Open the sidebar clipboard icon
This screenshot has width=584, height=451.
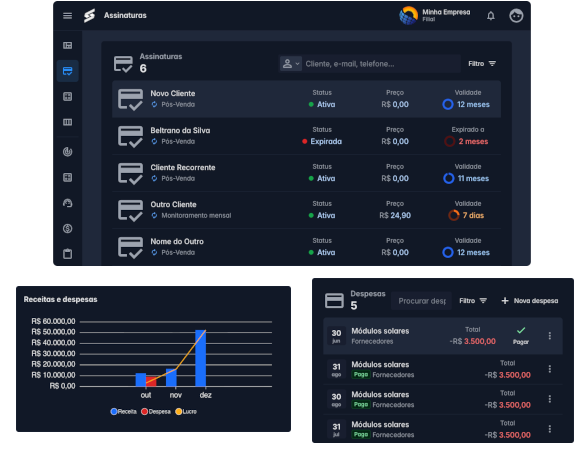pos(67,254)
